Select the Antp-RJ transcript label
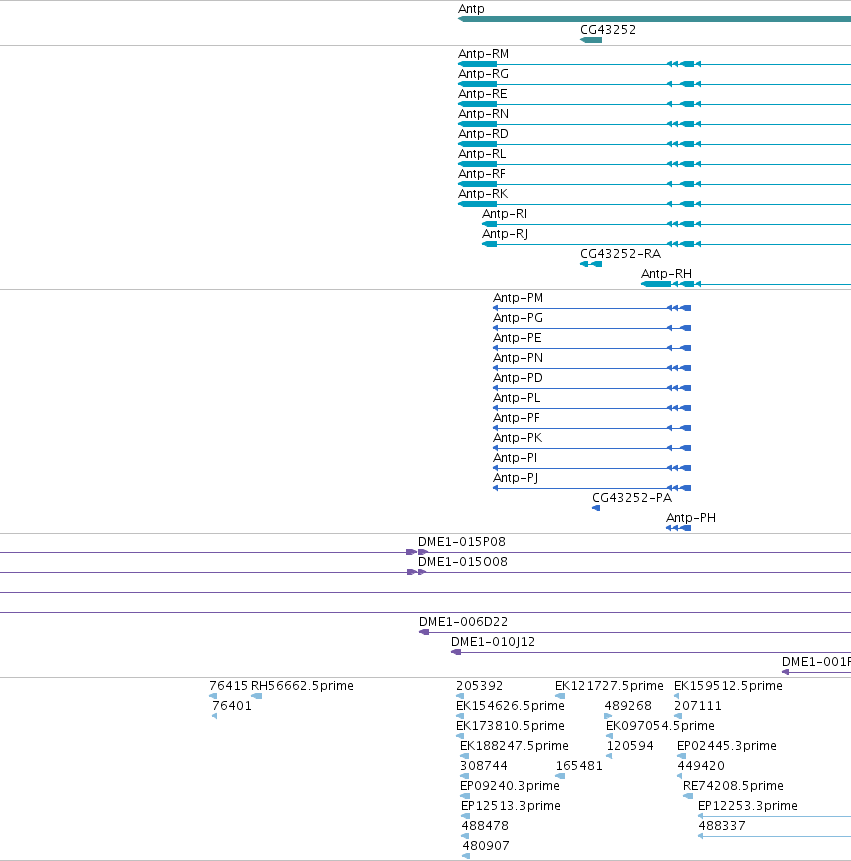This screenshot has width=851, height=861. (x=505, y=234)
